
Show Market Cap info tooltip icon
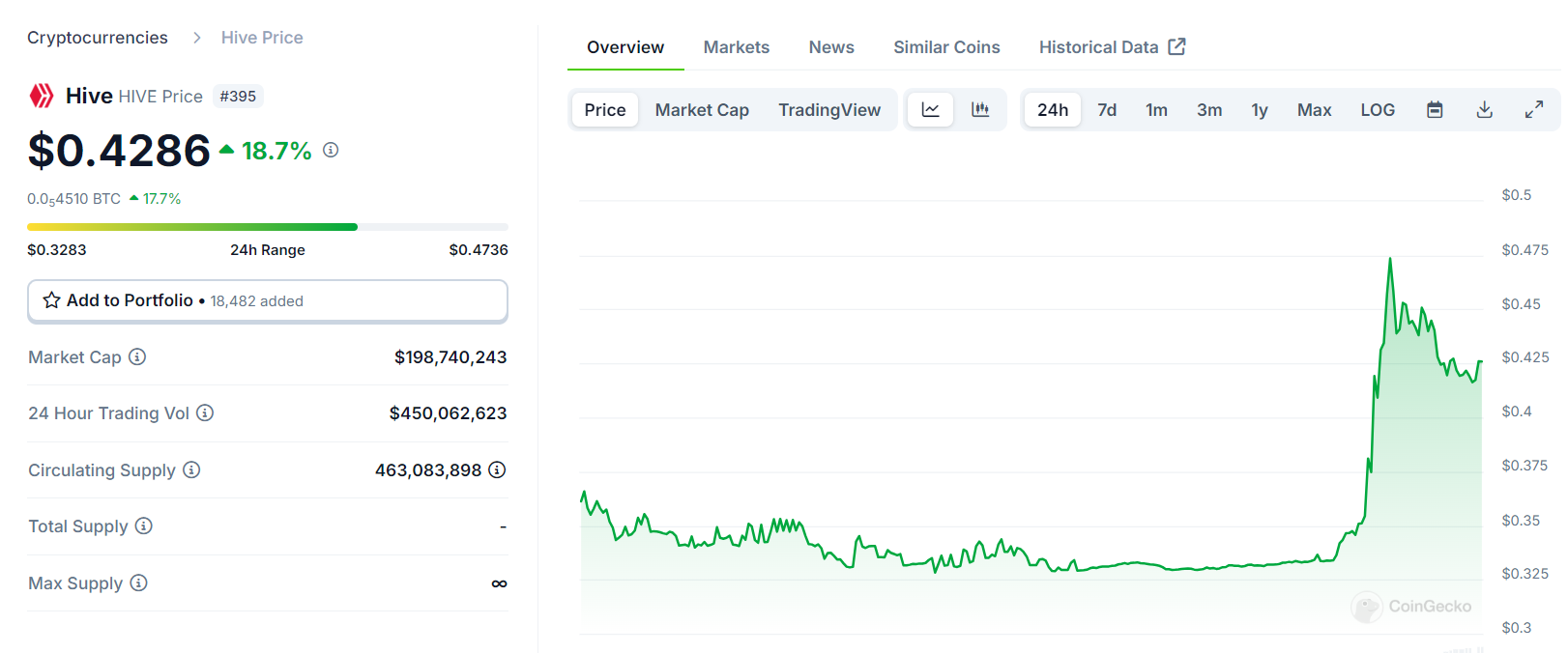(x=137, y=356)
